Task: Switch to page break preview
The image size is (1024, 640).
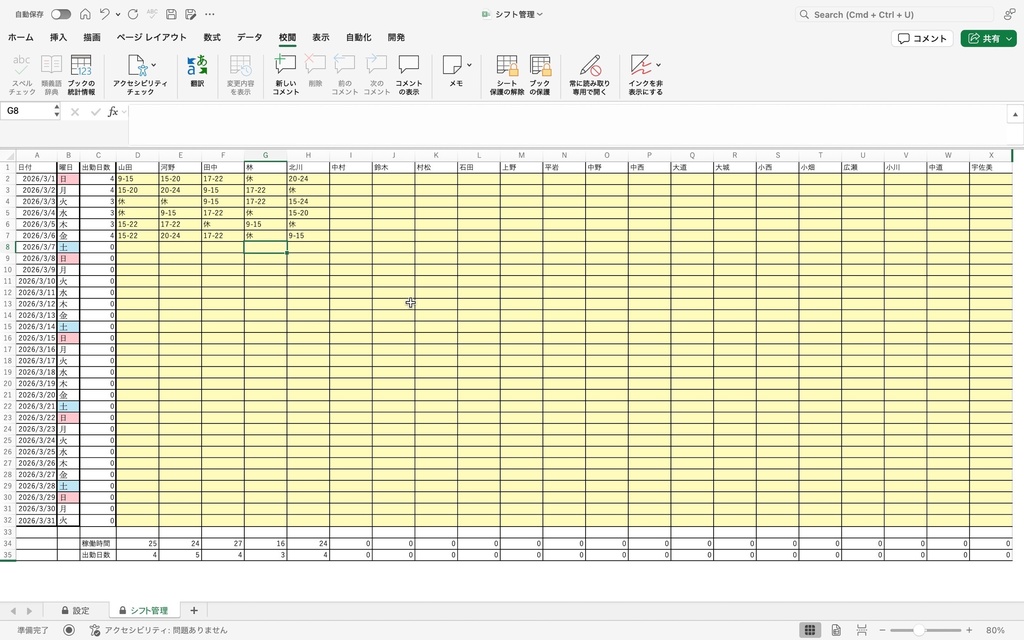Action: pos(862,630)
